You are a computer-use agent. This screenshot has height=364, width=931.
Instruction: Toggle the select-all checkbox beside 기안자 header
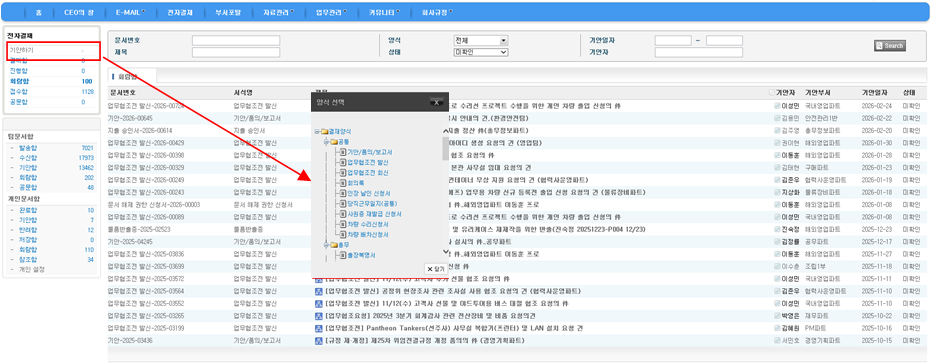click(x=771, y=93)
